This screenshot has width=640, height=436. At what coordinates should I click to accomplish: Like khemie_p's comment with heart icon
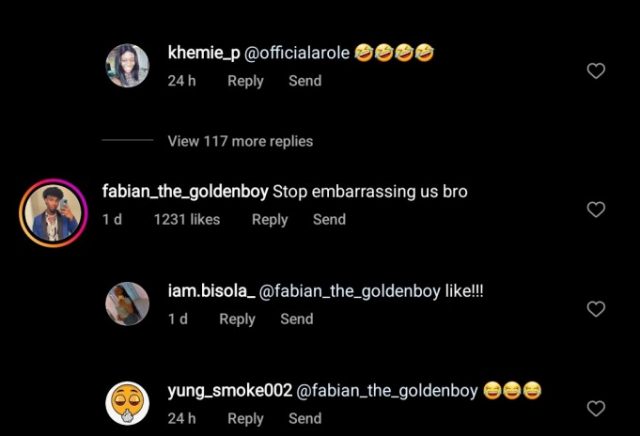[596, 71]
